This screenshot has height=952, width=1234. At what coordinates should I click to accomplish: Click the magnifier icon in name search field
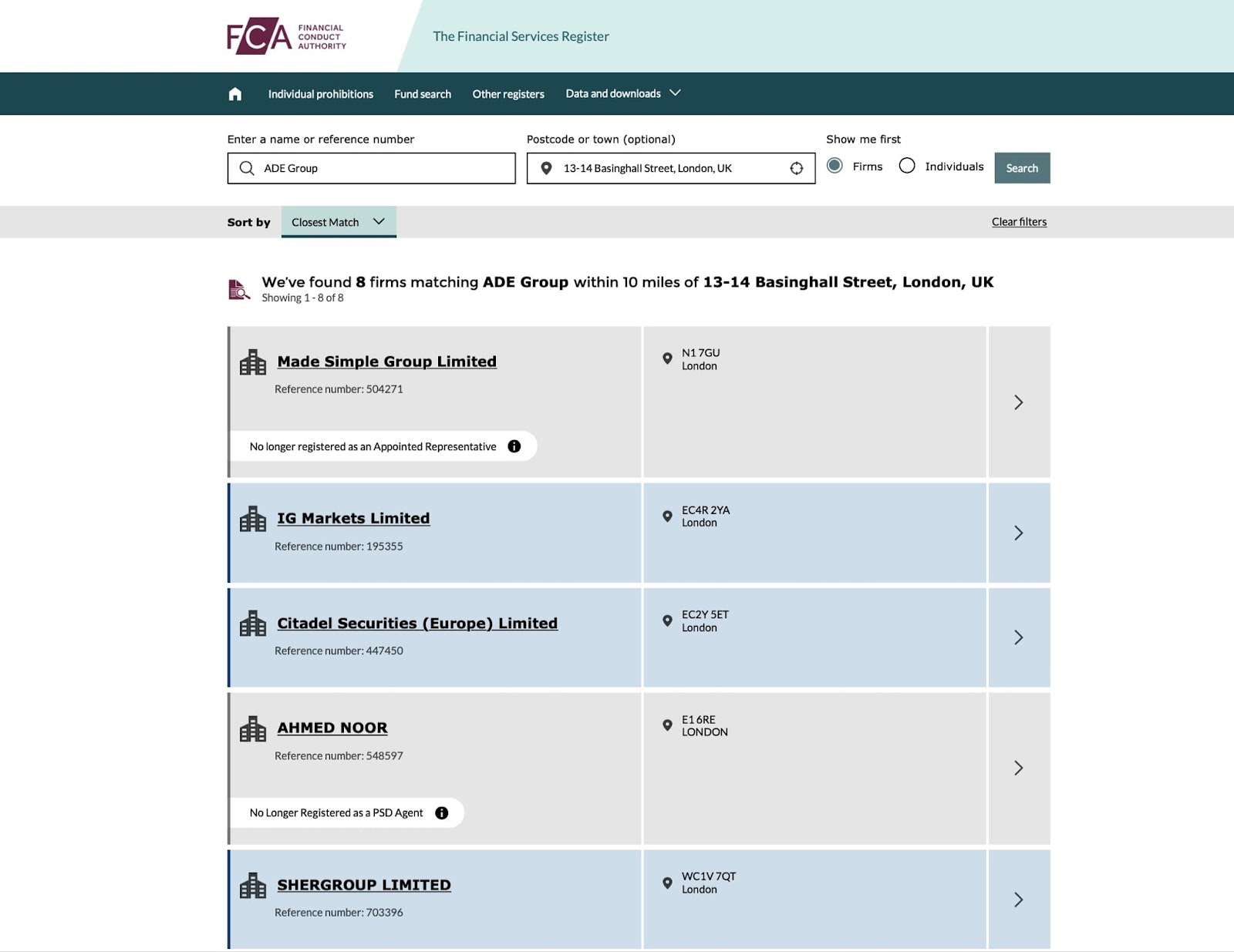[x=247, y=168]
